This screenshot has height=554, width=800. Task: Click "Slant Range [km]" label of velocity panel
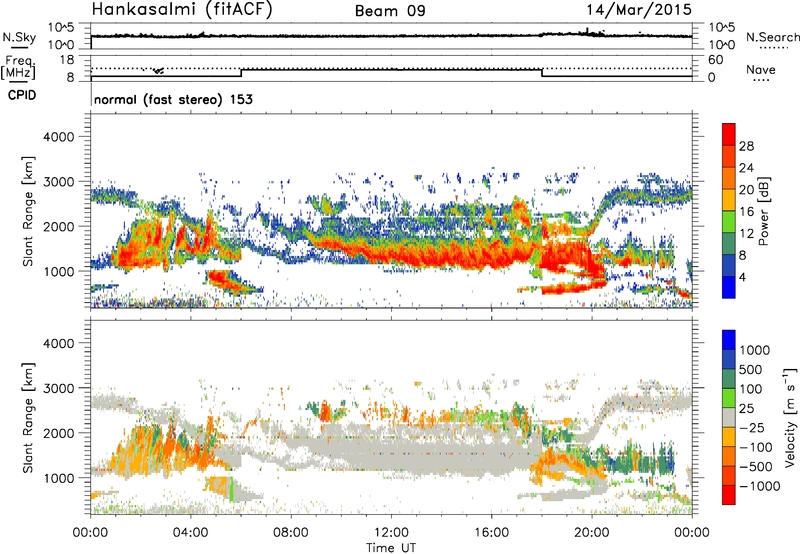tap(28, 418)
